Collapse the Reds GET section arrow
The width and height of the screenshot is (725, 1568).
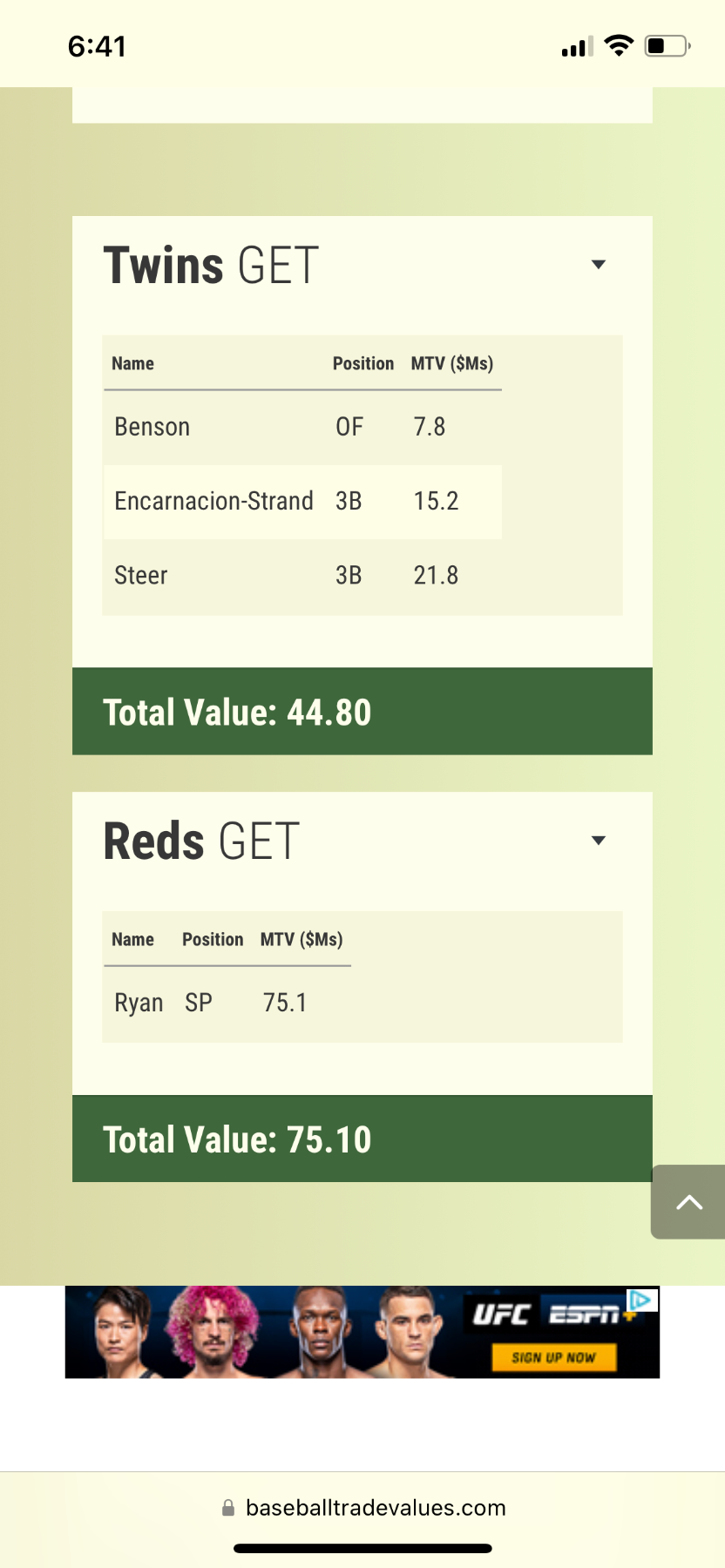599,841
